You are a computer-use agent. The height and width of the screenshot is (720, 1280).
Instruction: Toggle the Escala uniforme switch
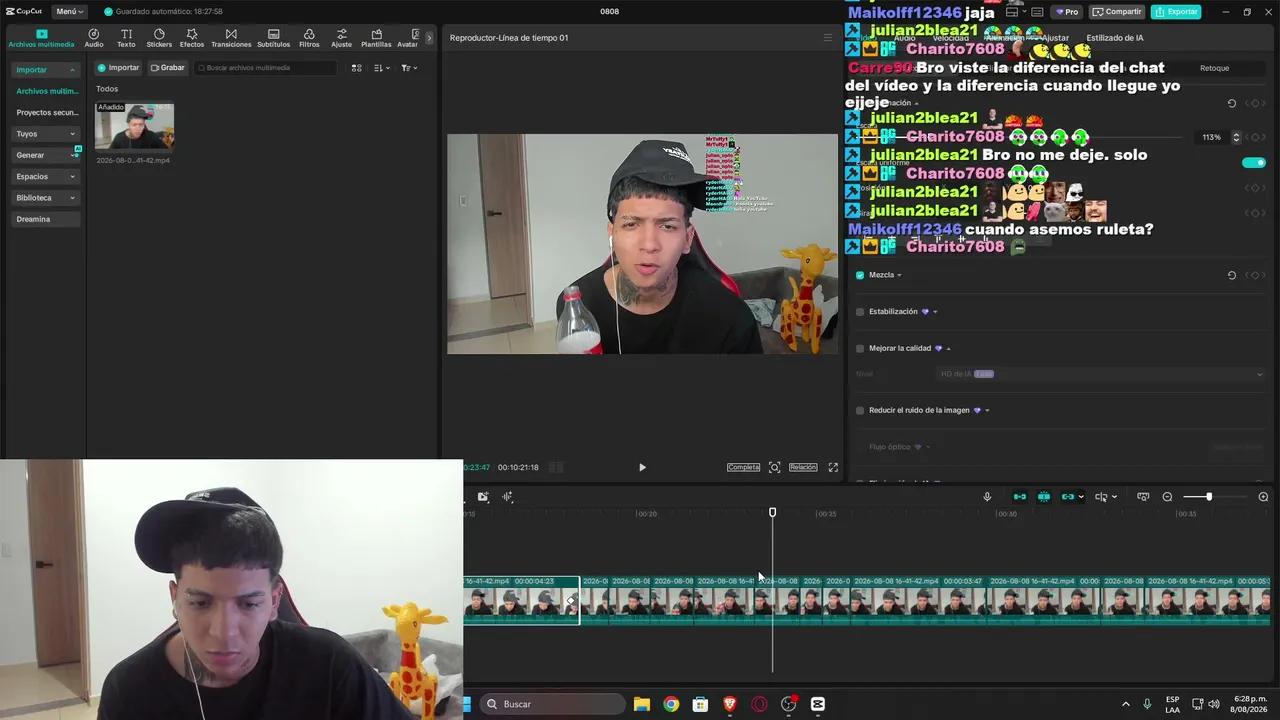1253,162
